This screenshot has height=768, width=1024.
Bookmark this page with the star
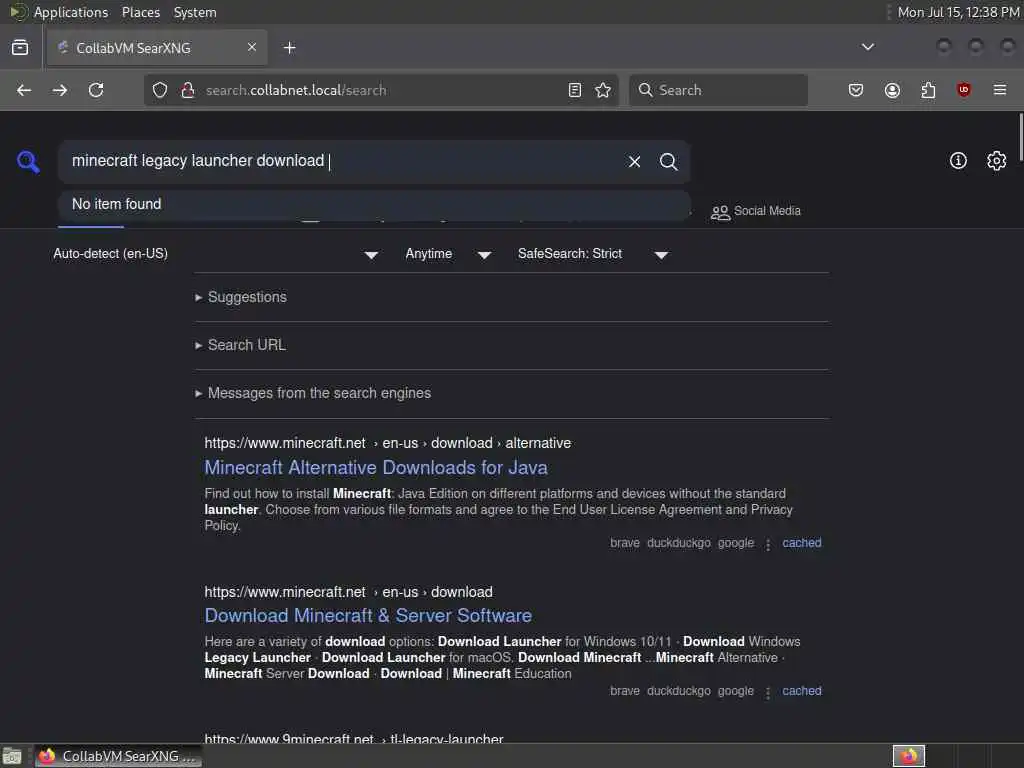click(x=603, y=90)
